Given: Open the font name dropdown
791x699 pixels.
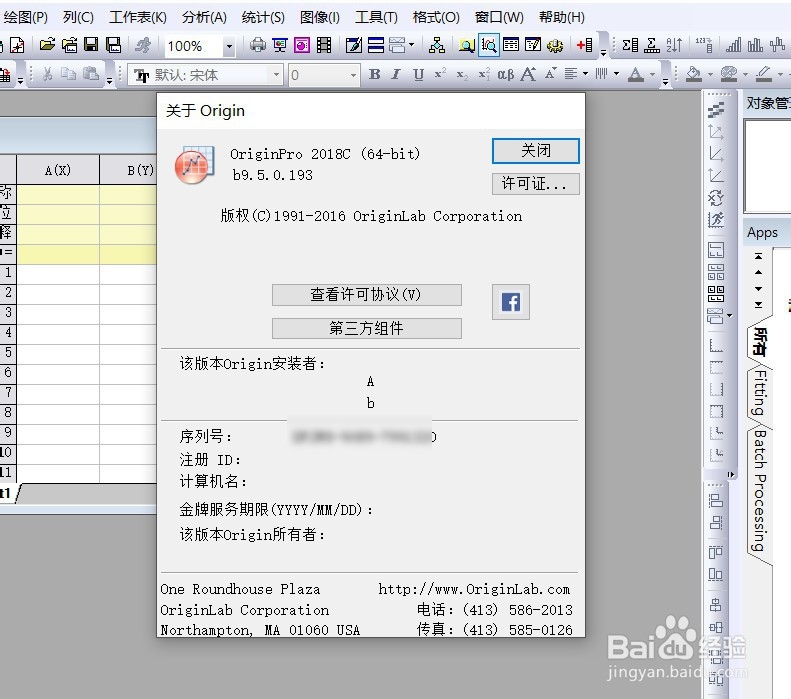Looking at the screenshot, I should pyautogui.click(x=276, y=75).
